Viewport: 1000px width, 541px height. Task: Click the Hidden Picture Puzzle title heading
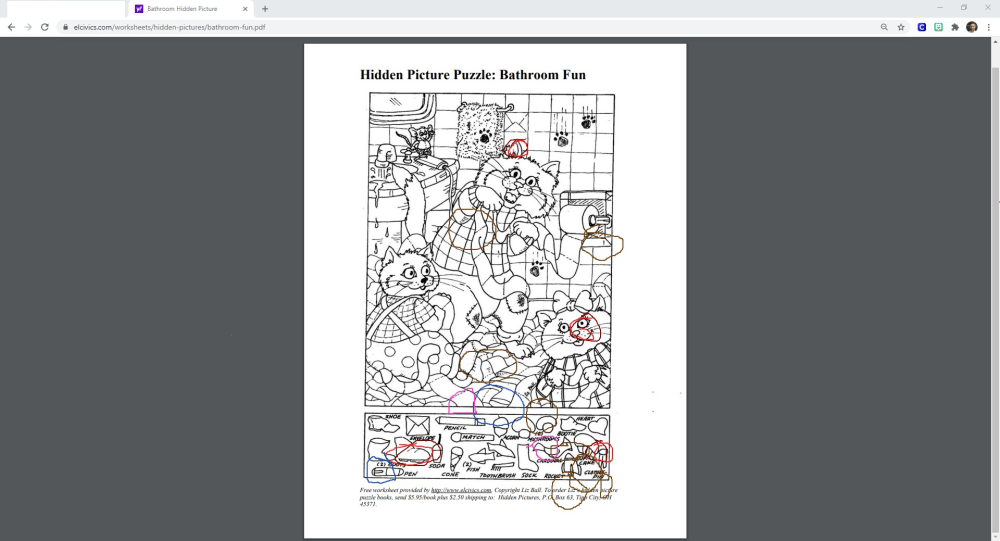[x=472, y=75]
